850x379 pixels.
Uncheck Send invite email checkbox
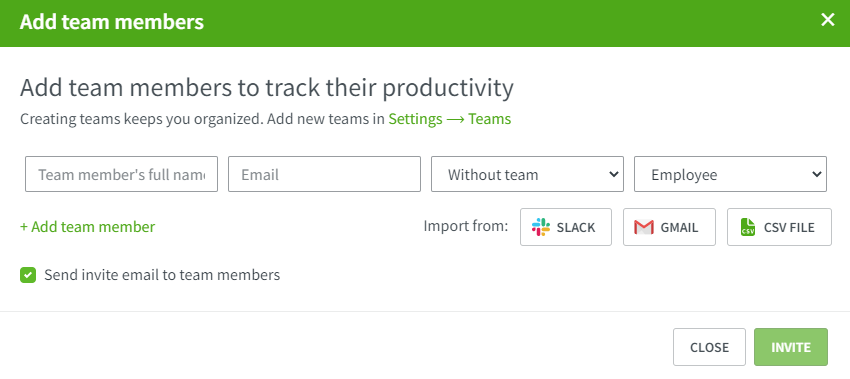click(28, 275)
